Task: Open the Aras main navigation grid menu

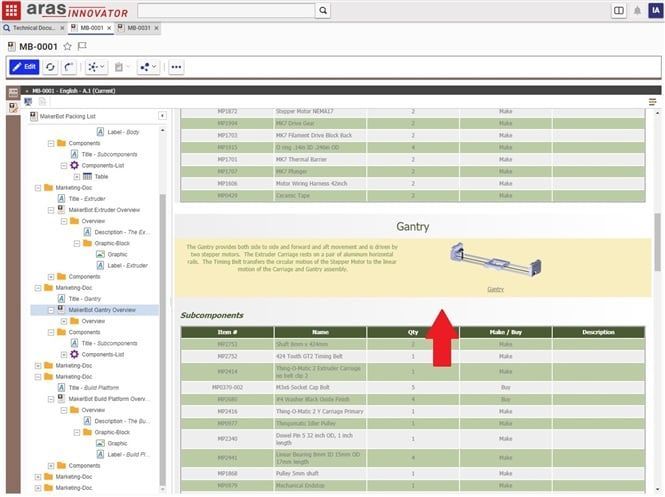Action: pos(11,10)
